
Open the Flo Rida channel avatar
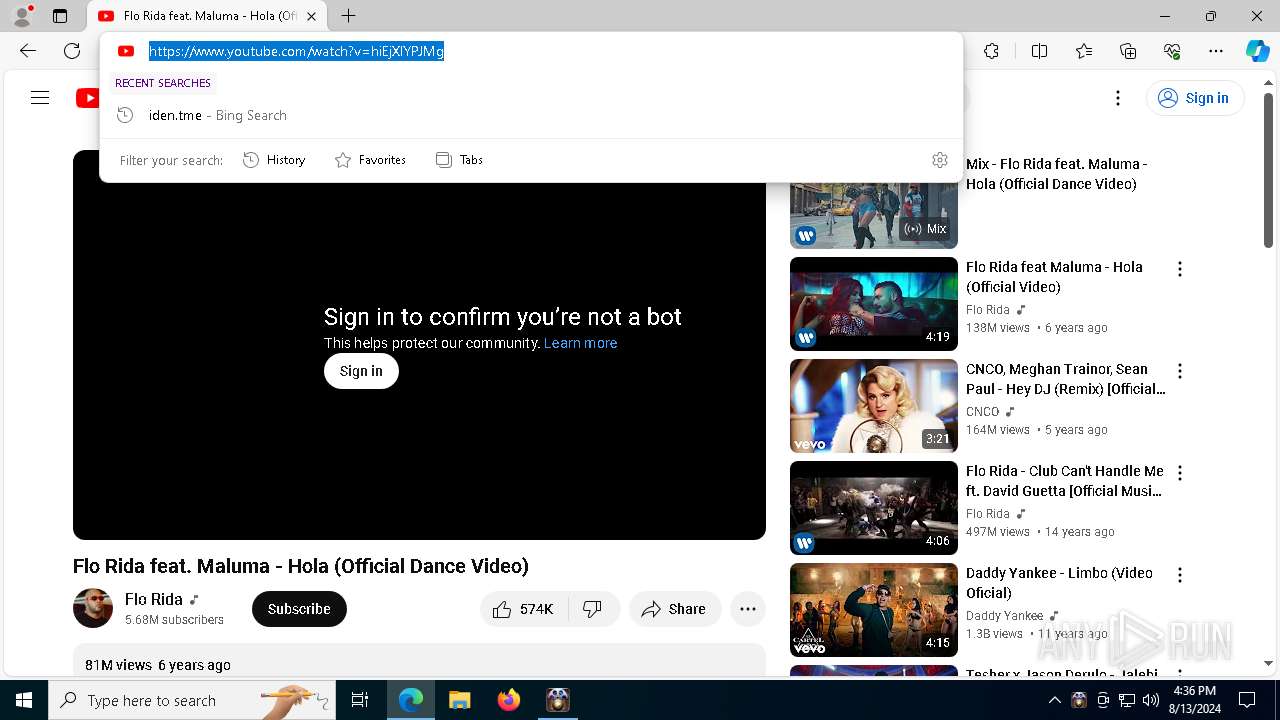click(93, 608)
